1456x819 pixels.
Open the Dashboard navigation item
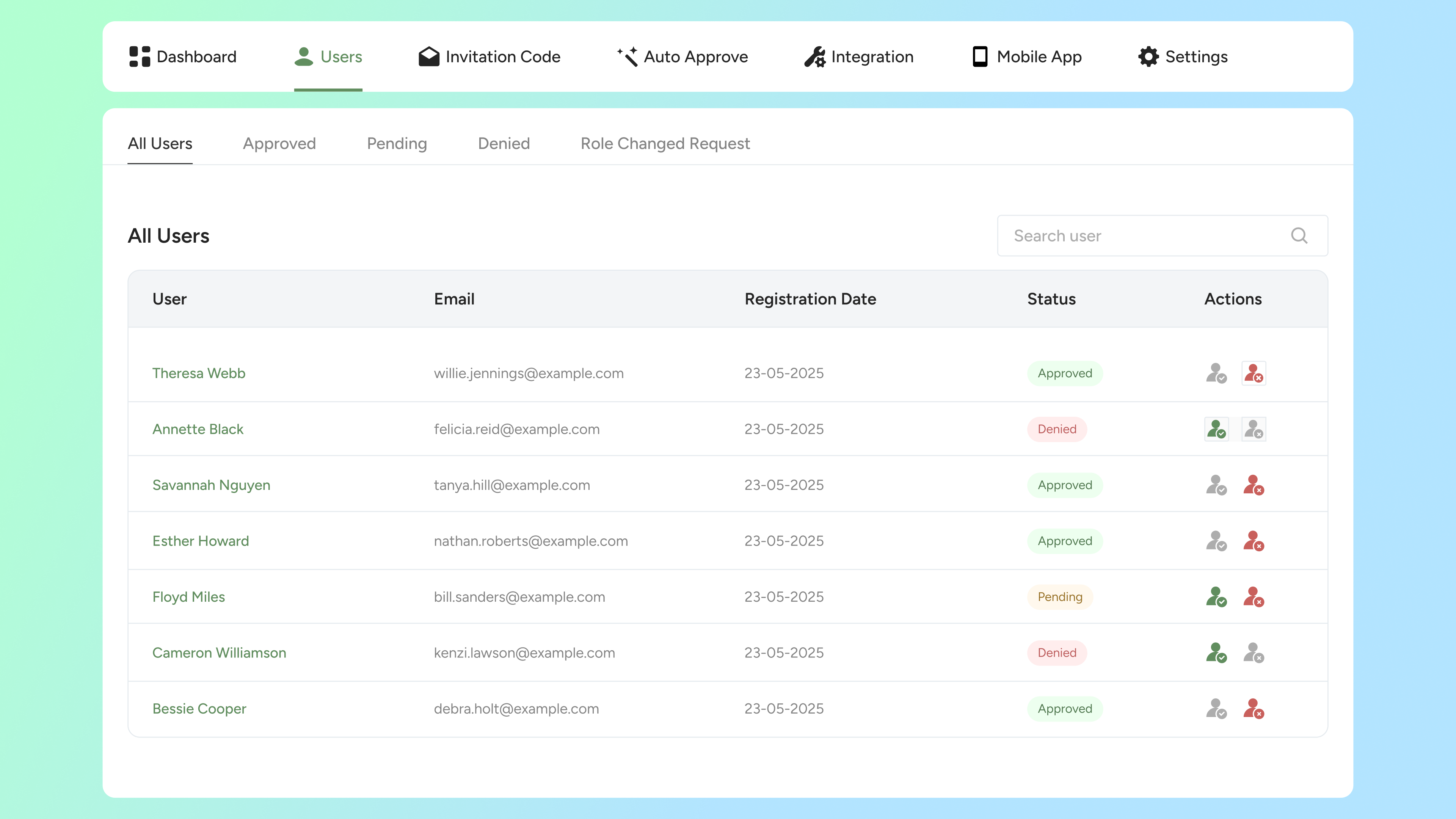[183, 56]
